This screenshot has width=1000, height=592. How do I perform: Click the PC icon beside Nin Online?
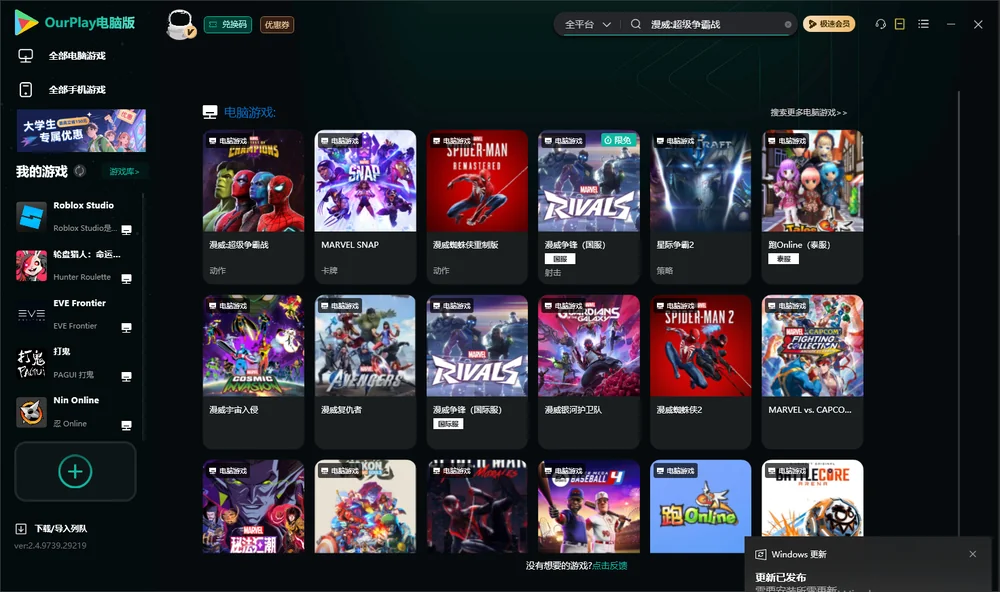point(126,426)
